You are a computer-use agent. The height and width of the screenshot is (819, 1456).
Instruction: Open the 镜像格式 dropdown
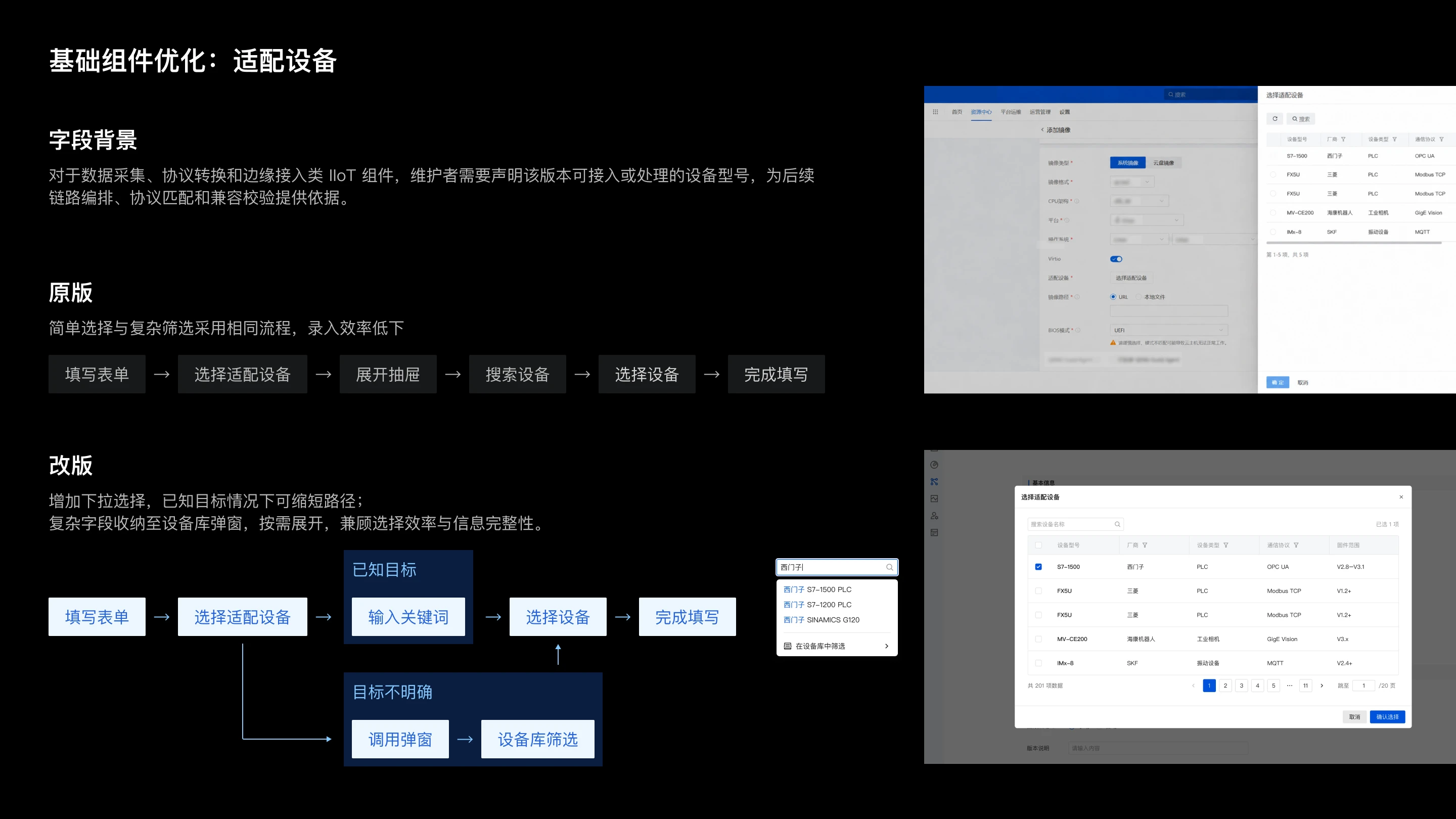click(1132, 182)
